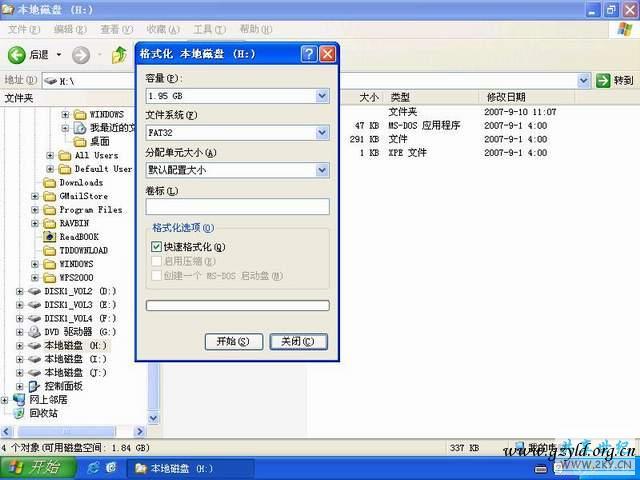Select Network Neighborhood (网上邻居) icon
The width and height of the screenshot is (640, 480).
click(x=20, y=398)
